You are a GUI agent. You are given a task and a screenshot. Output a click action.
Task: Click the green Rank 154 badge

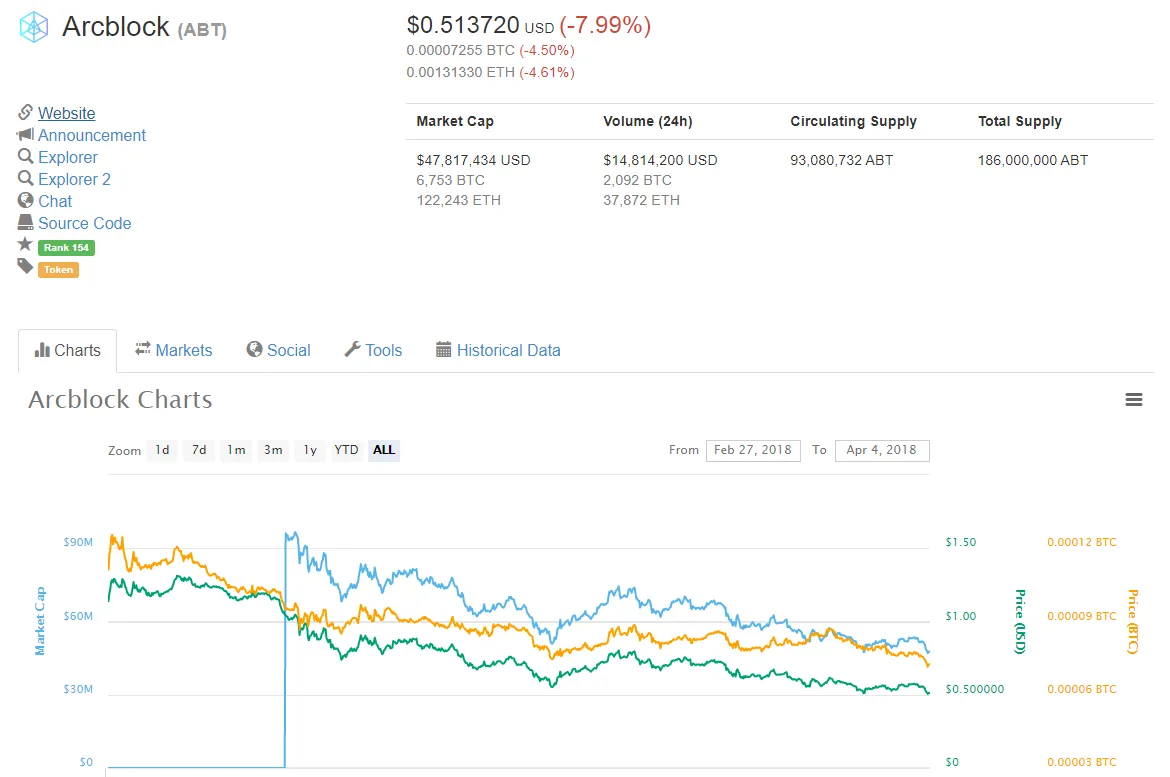66,247
